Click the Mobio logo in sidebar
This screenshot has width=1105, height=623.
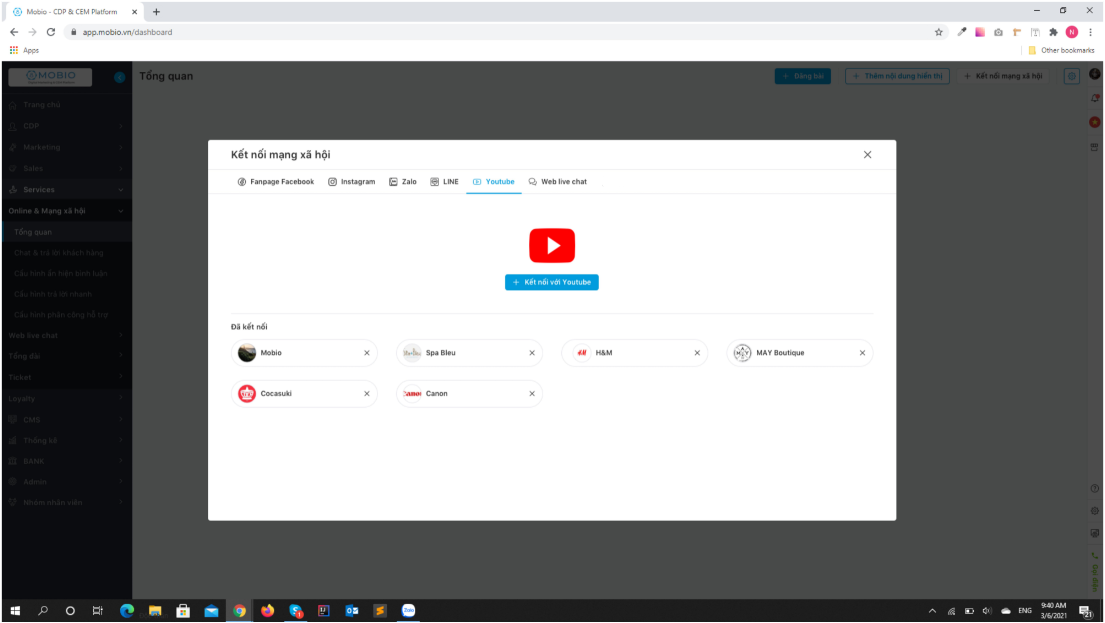pyautogui.click(x=50, y=77)
